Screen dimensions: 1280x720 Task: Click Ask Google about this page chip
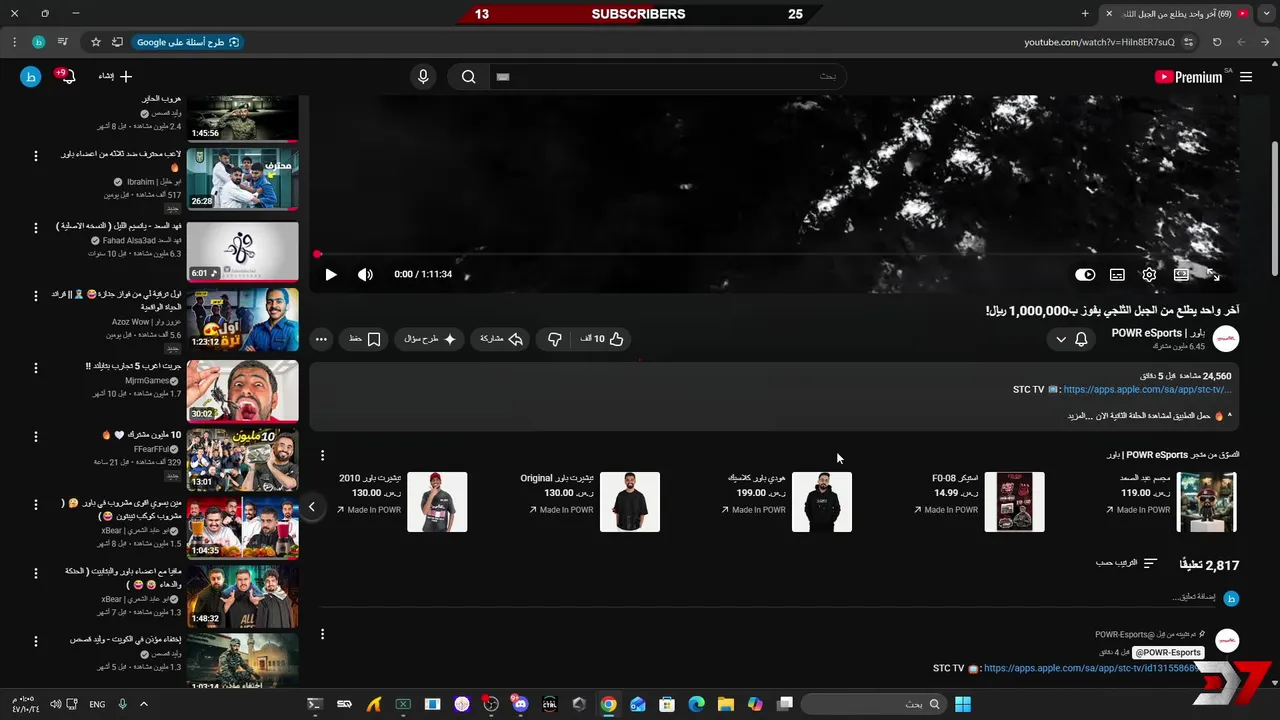pyautogui.click(x=187, y=42)
